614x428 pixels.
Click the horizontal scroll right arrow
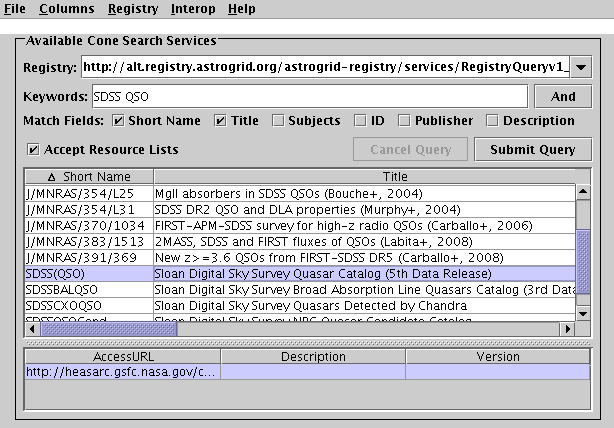coord(567,329)
